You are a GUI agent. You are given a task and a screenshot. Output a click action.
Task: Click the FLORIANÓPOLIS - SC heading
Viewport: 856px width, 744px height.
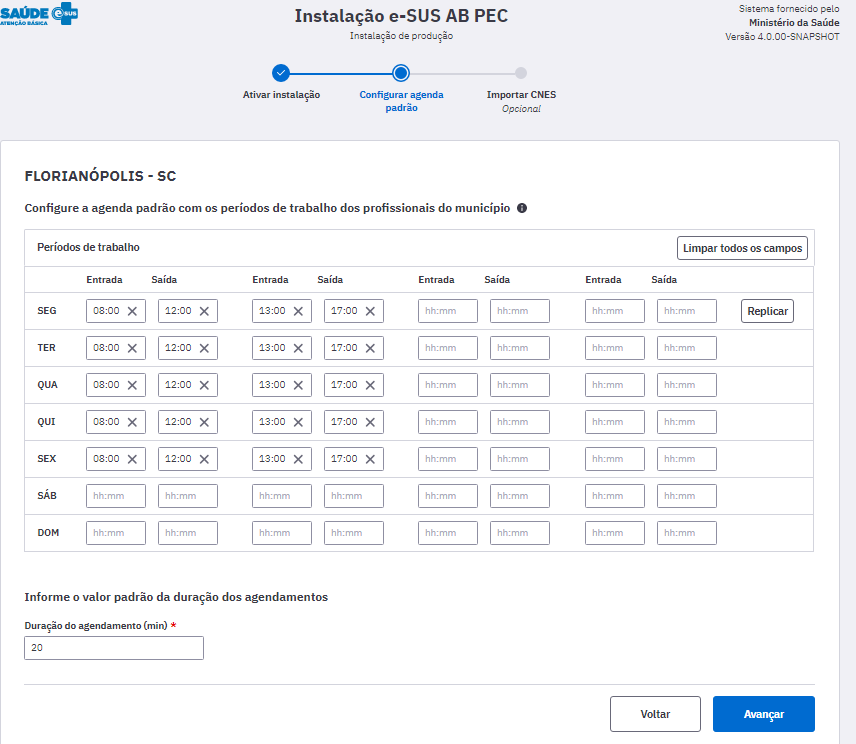(100, 176)
